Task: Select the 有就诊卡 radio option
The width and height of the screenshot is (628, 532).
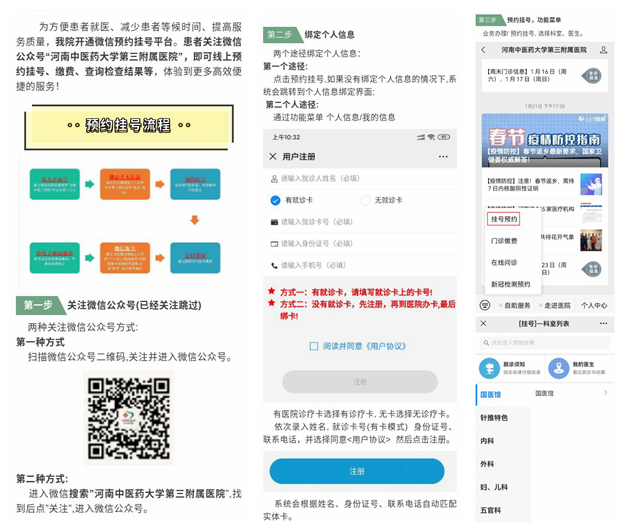Action: [275, 200]
